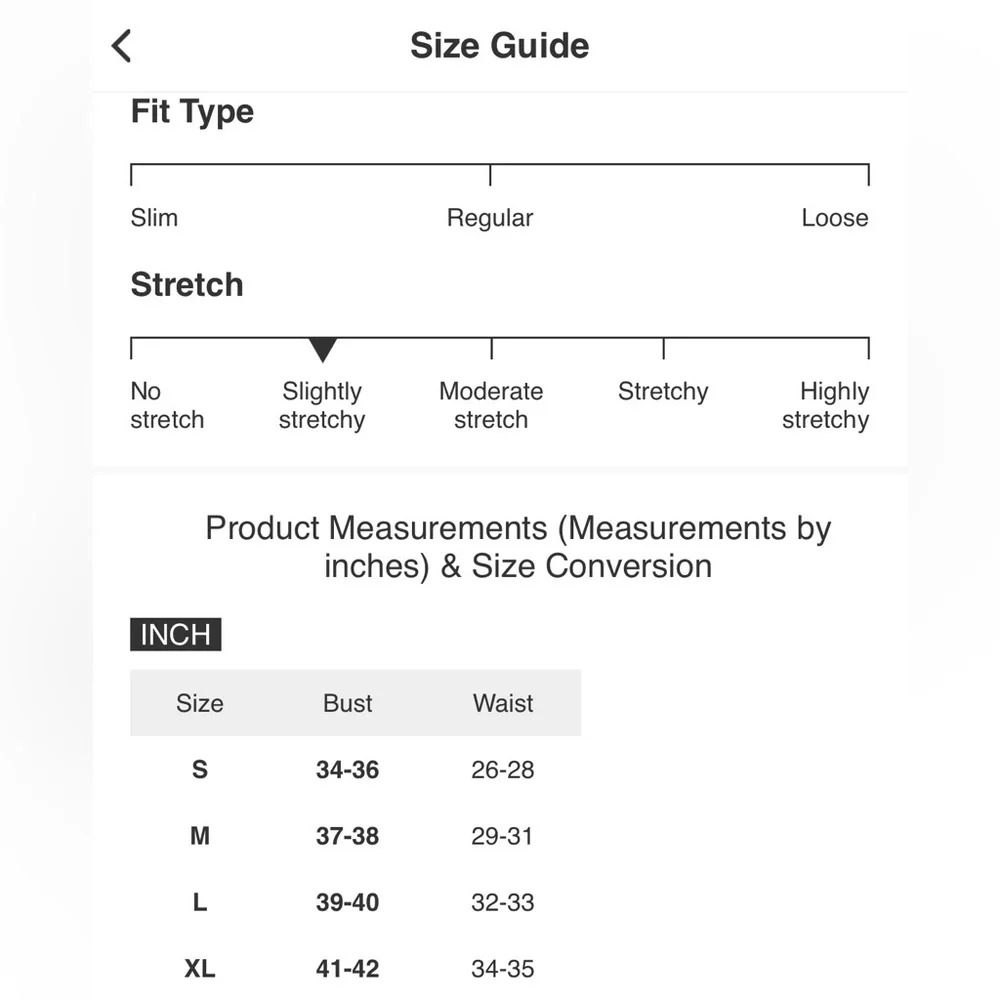1000x1000 pixels.
Task: Go back using the arrow icon
Action: coord(122,46)
